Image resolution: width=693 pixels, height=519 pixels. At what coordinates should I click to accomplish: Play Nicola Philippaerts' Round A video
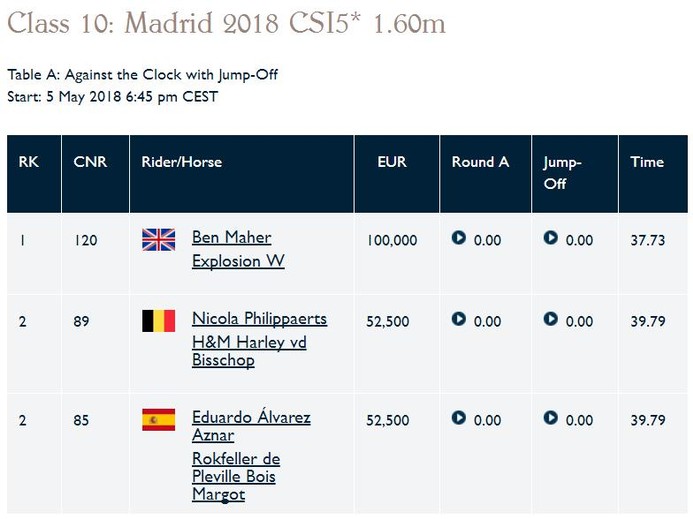coord(459,319)
